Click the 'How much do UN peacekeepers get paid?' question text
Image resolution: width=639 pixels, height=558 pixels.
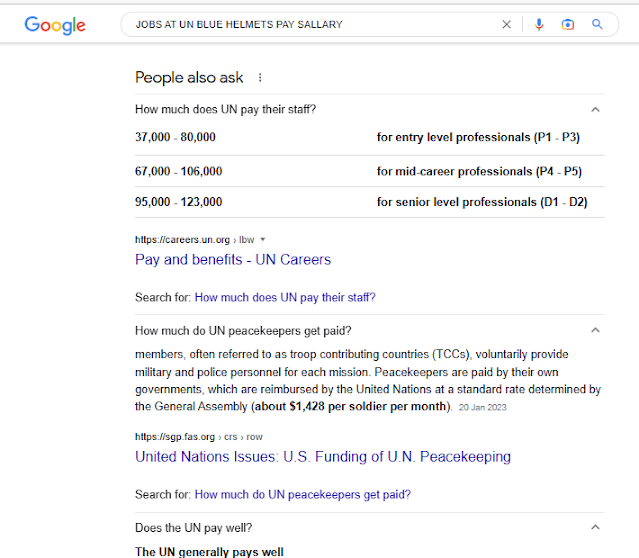pyautogui.click(x=243, y=331)
